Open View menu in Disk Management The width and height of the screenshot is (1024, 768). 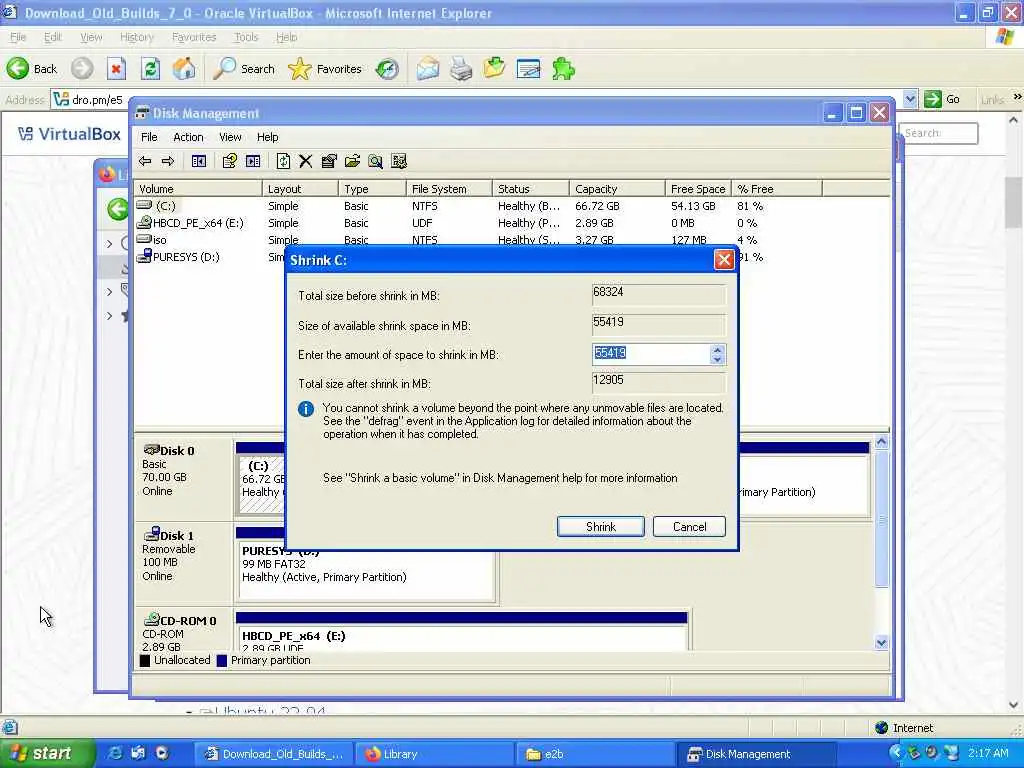click(230, 137)
